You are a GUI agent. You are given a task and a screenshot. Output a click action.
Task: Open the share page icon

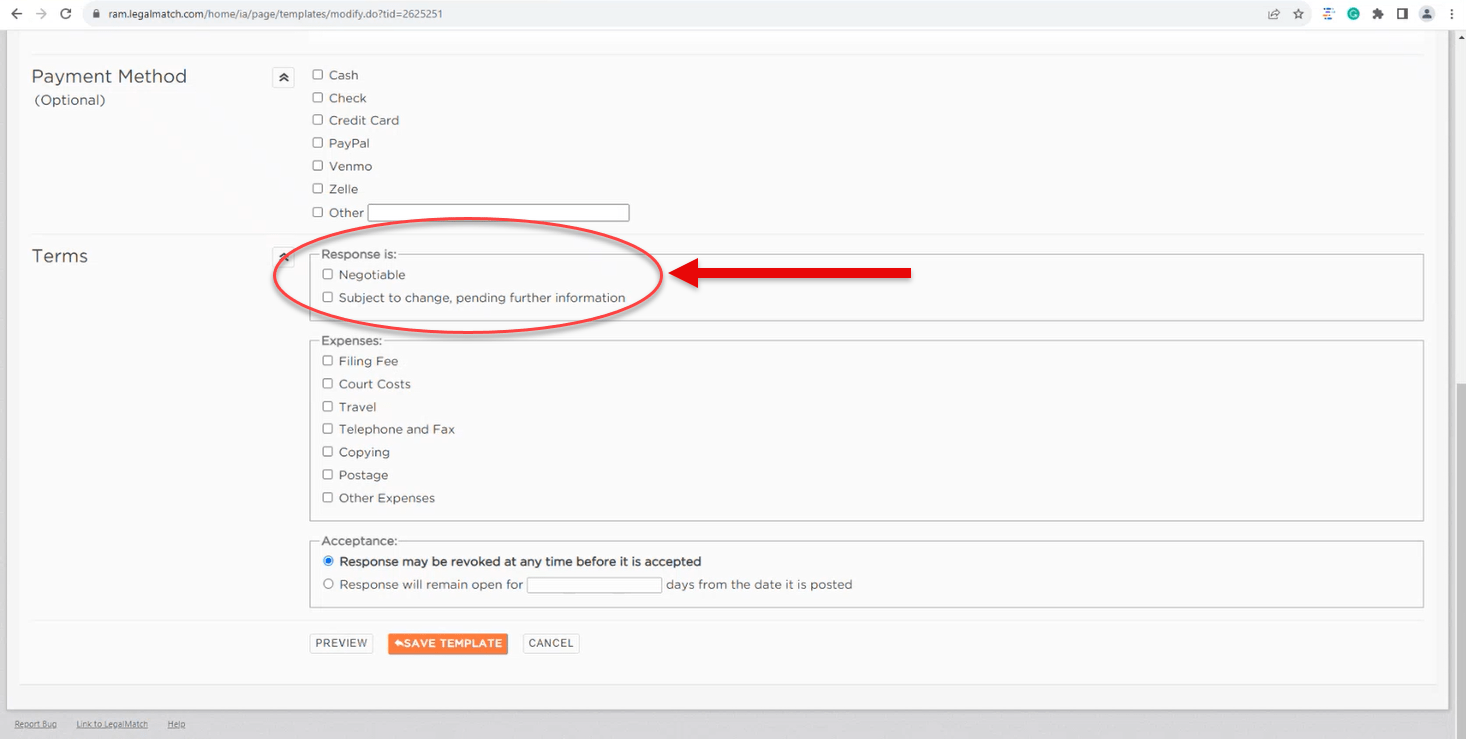click(1273, 14)
